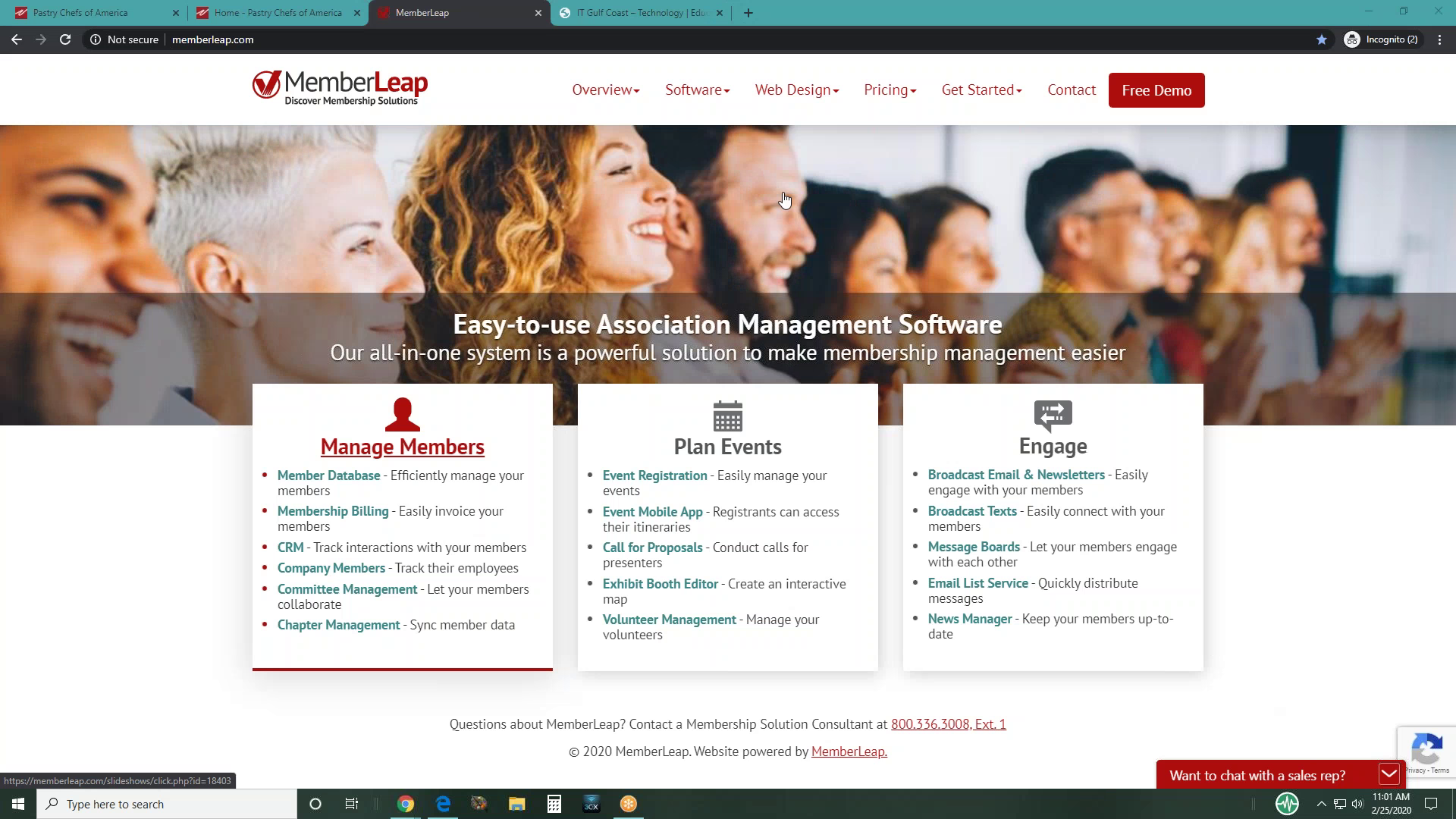Open Chrome three-dot menu
Viewport: 1456px width, 819px height.
tap(1439, 39)
